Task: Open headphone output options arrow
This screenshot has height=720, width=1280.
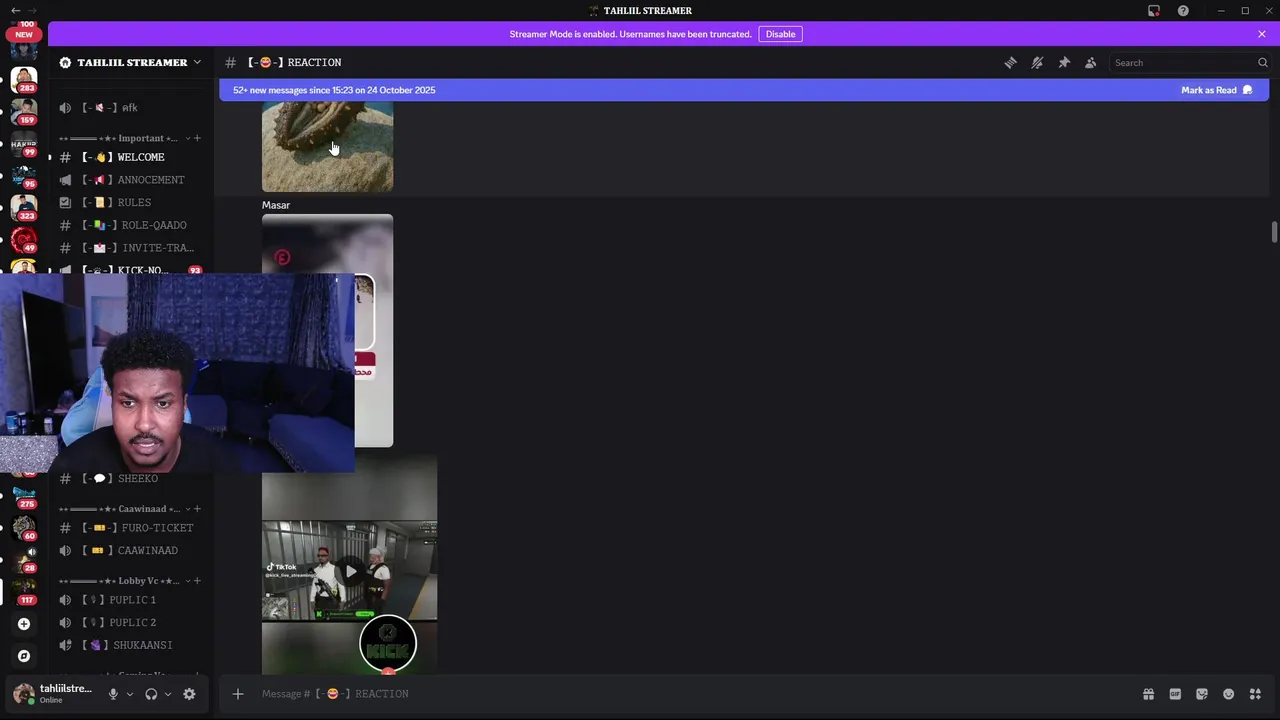Action: click(x=167, y=694)
